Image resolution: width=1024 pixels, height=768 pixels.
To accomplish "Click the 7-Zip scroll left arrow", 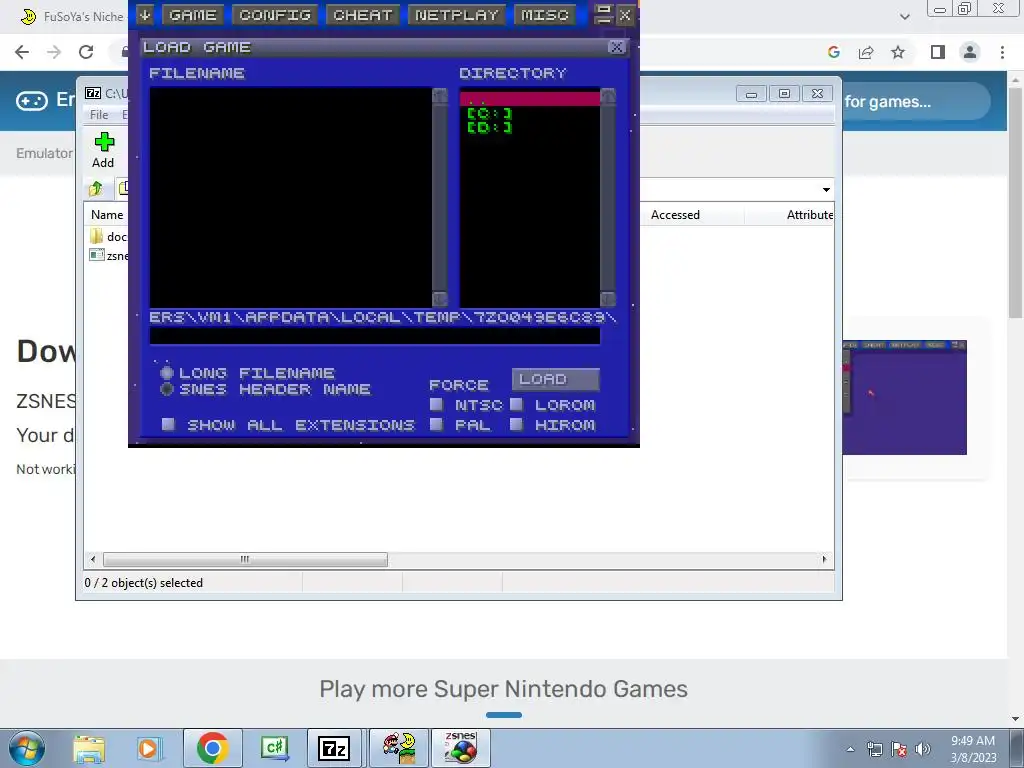I will 93,560.
